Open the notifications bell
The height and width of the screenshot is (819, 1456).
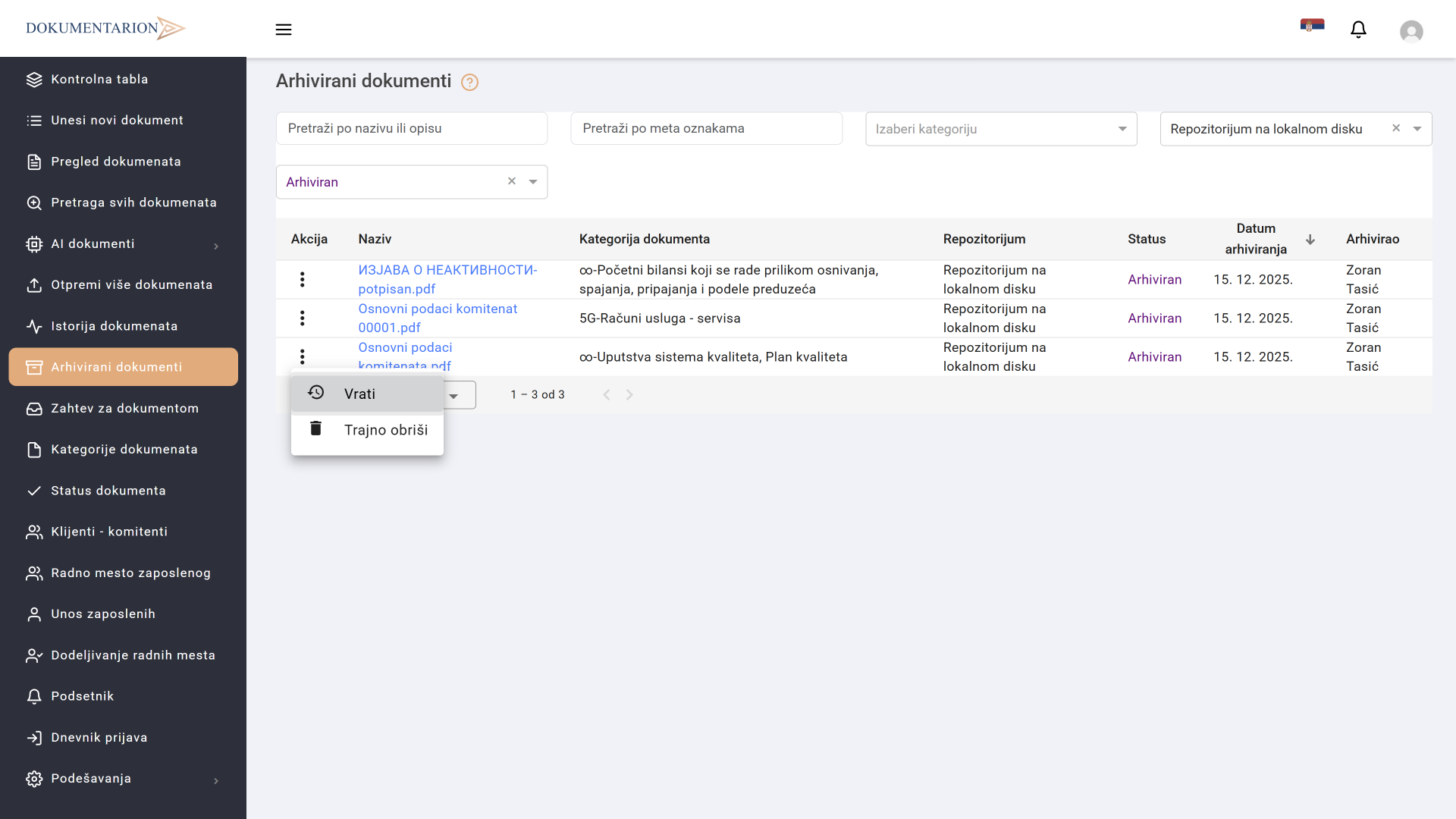tap(1358, 30)
